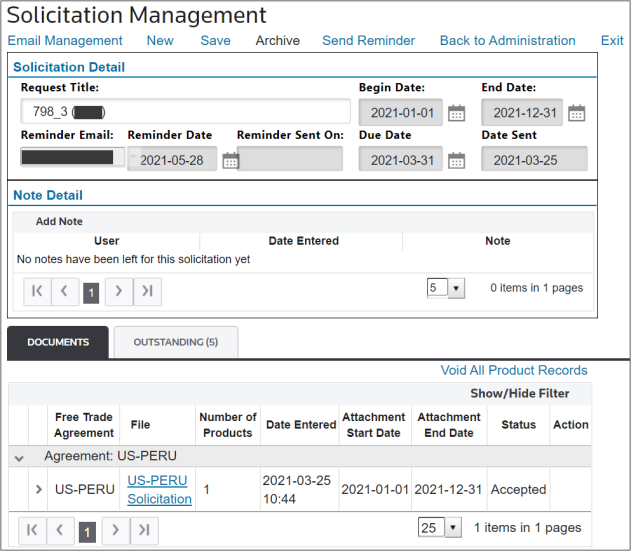
Task: Open notes page size dropdown showing 5
Action: click(x=456, y=288)
